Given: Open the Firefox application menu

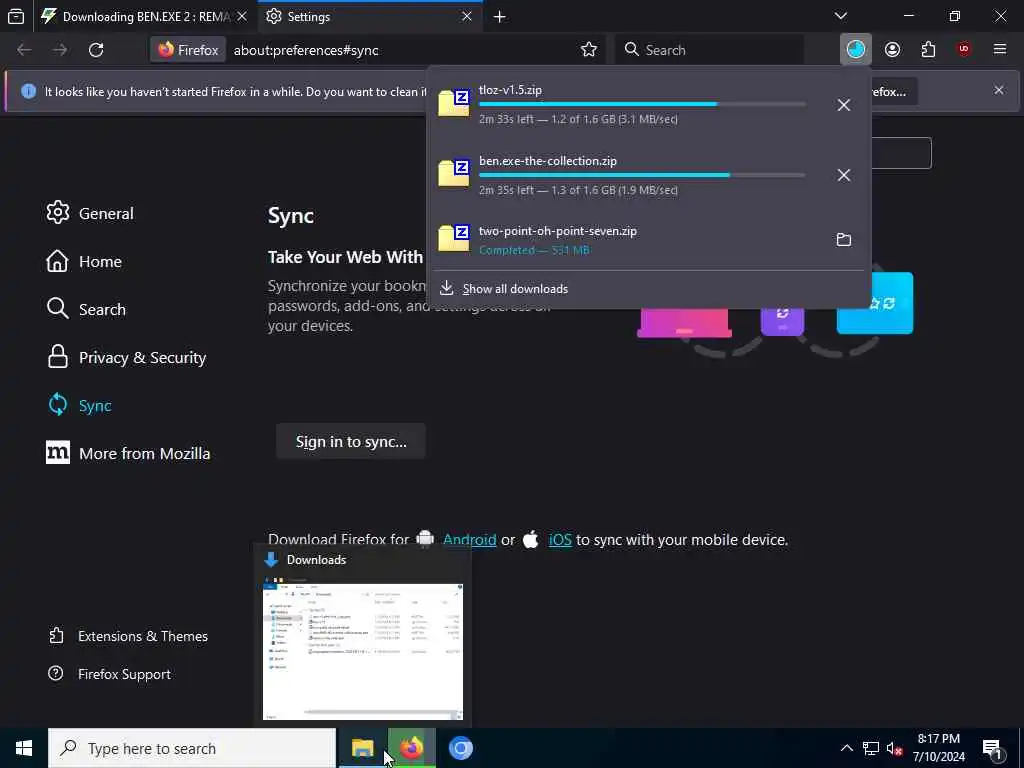Looking at the screenshot, I should [x=1000, y=50].
